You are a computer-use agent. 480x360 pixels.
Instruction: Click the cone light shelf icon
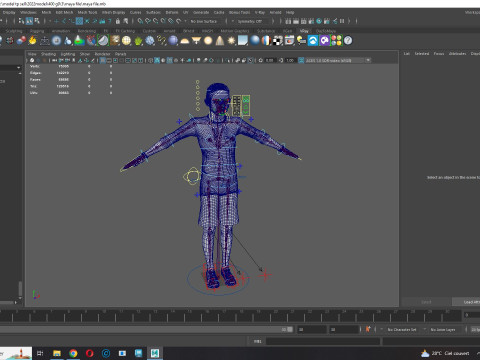[x=220, y=41]
